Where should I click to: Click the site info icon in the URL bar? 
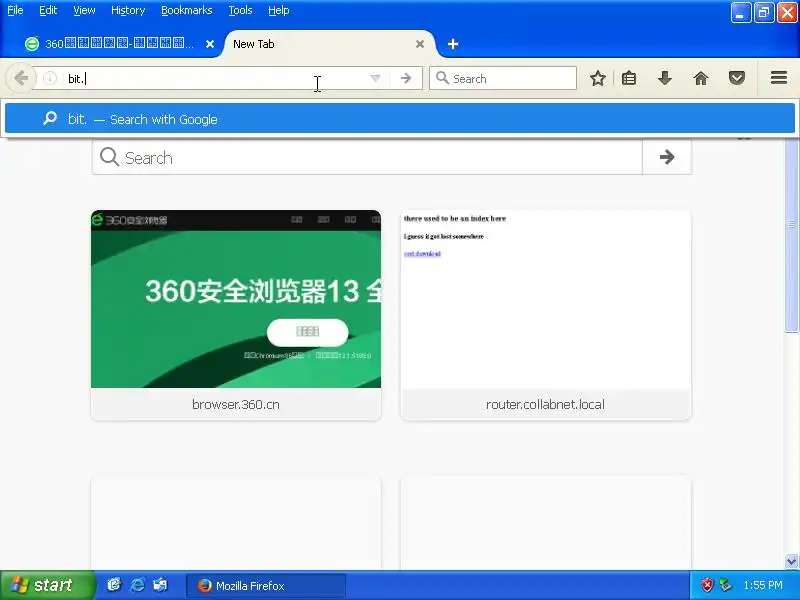pos(50,78)
